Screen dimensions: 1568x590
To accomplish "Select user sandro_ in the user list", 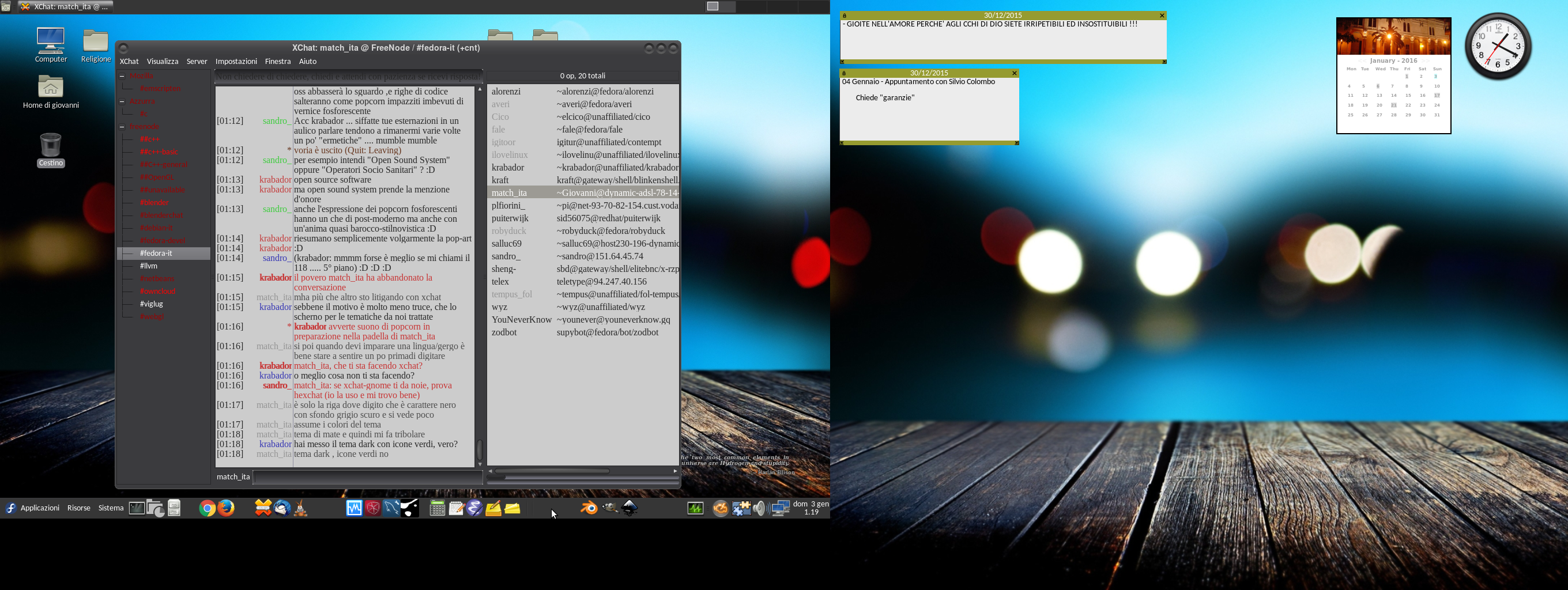I will tap(583, 256).
